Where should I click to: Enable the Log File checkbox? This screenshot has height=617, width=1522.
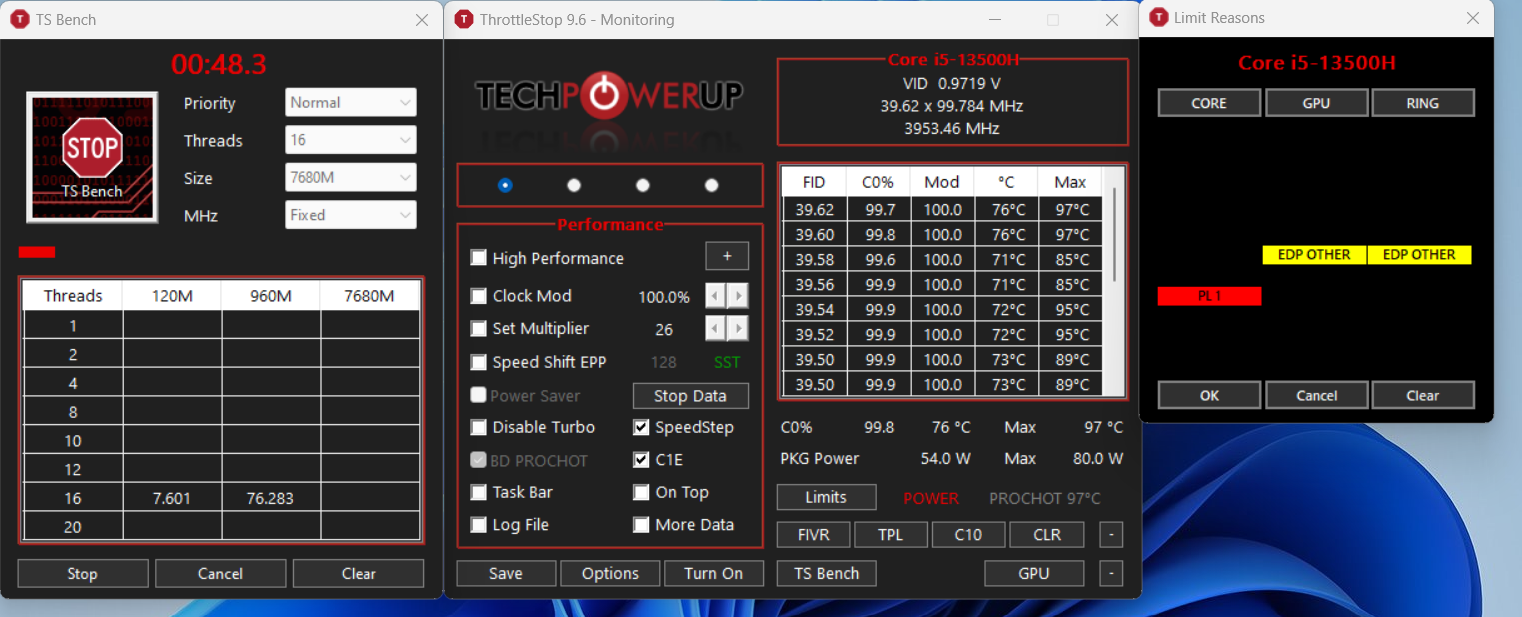[479, 525]
